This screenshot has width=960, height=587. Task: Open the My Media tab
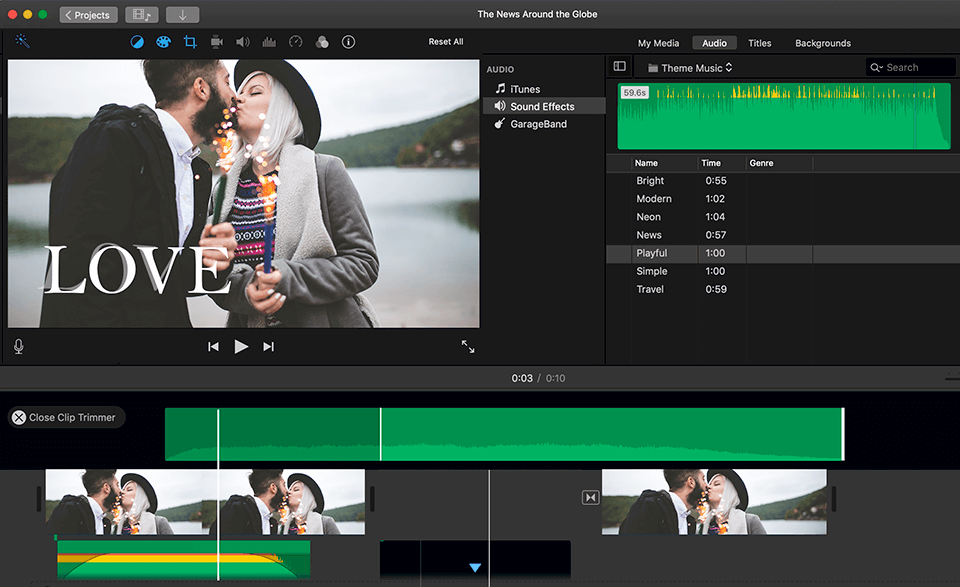point(658,43)
